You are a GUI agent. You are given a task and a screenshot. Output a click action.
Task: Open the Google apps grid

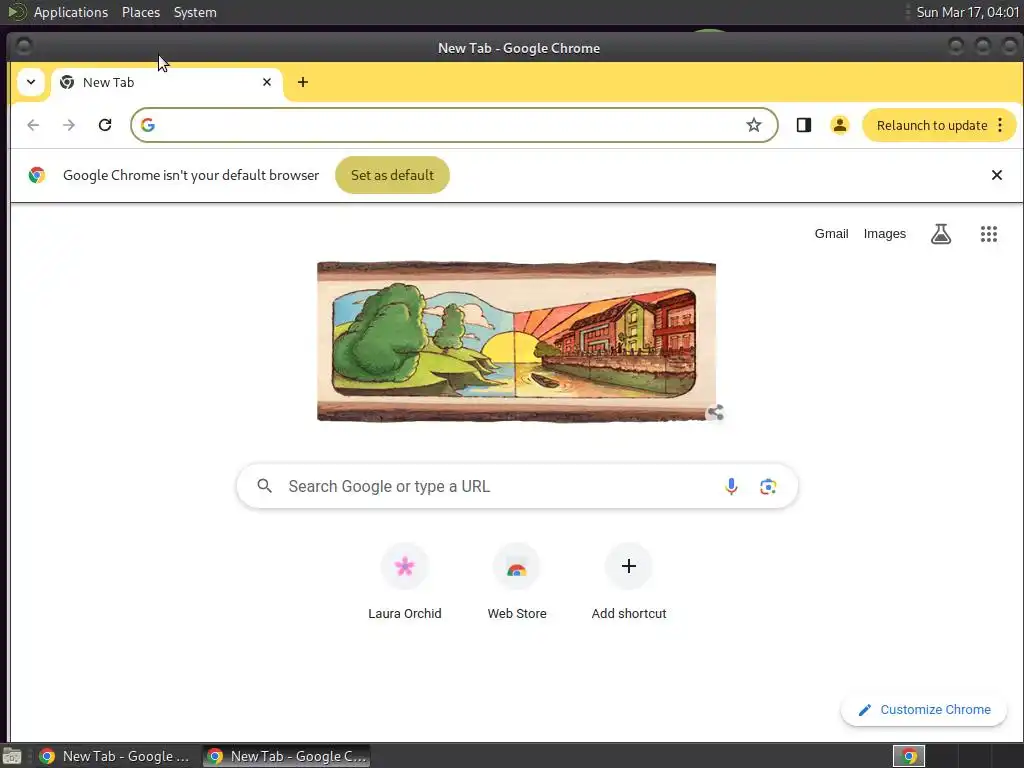point(989,234)
